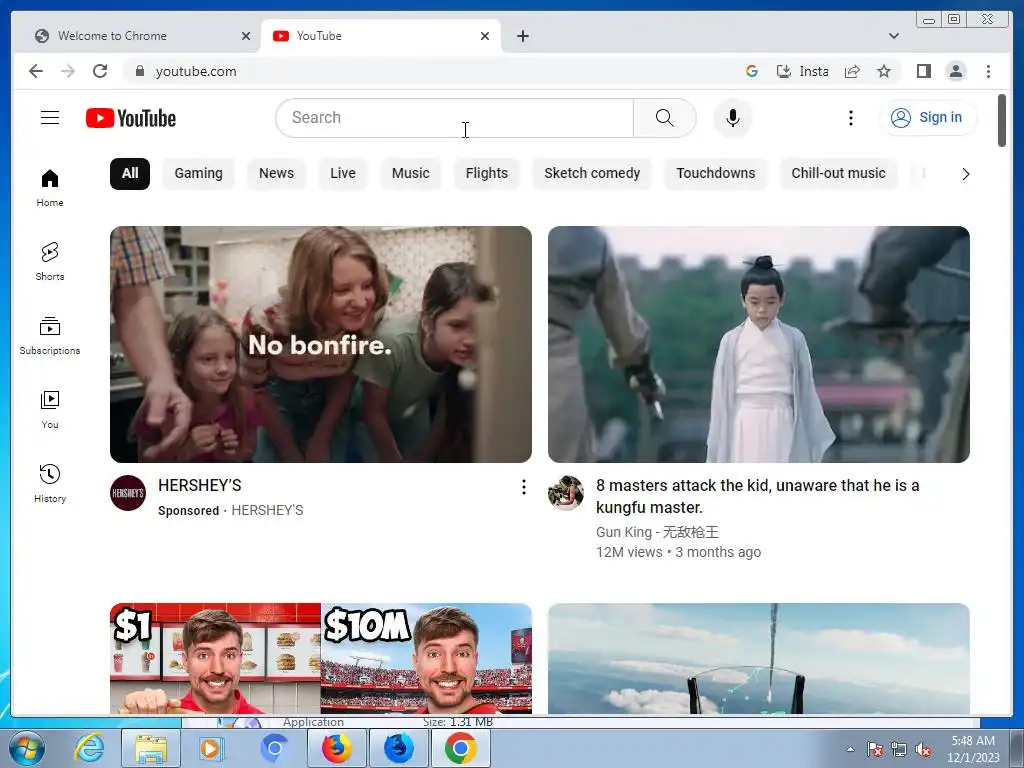Reload the page with refresh icon

(x=100, y=71)
